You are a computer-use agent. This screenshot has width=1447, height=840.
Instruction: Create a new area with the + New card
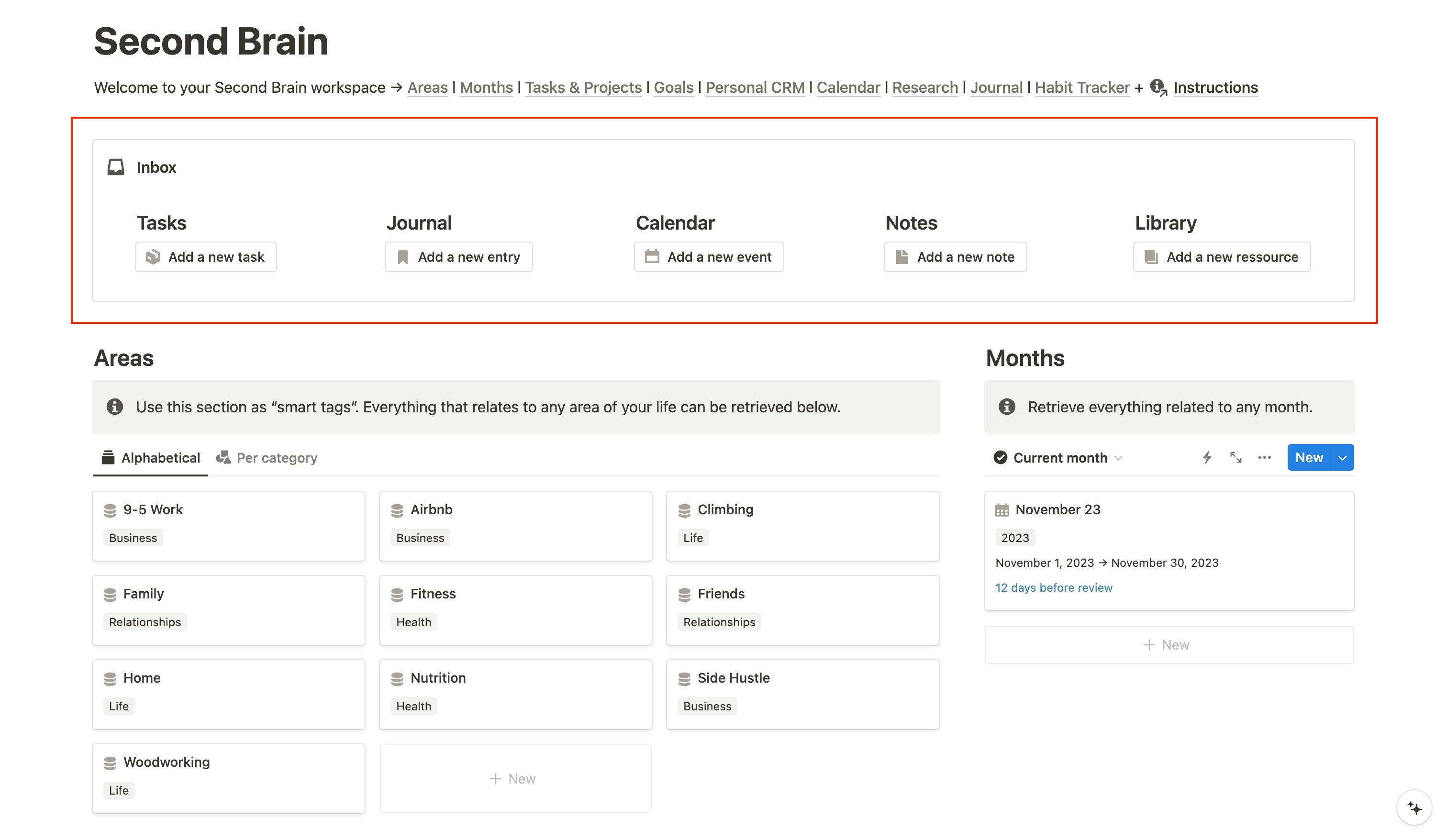pos(514,778)
